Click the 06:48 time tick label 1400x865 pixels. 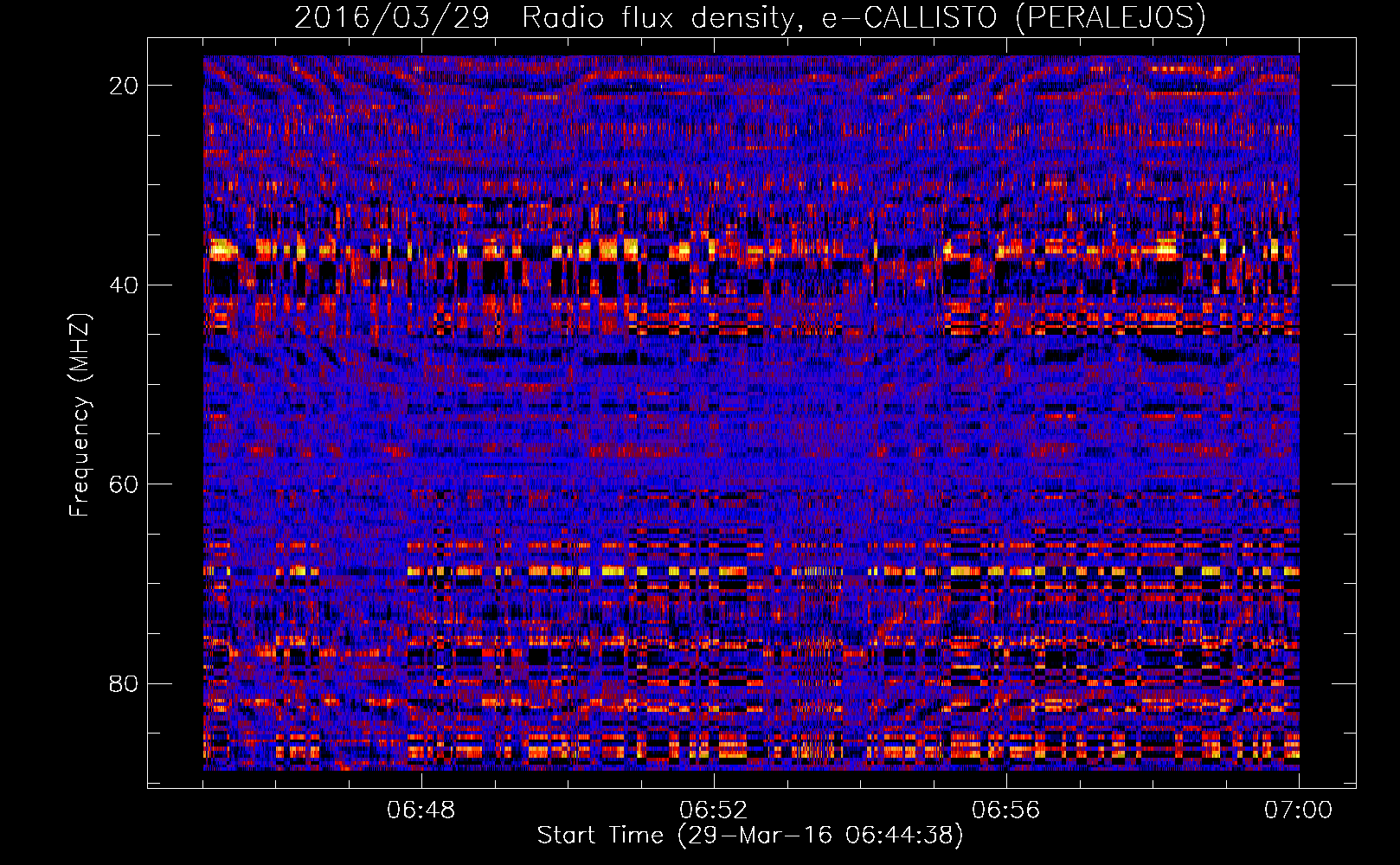[x=421, y=811]
